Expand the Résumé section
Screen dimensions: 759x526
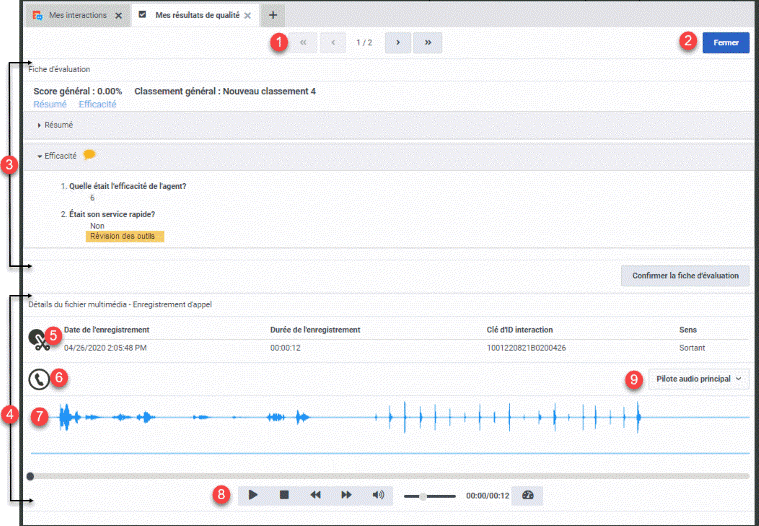pyautogui.click(x=58, y=125)
